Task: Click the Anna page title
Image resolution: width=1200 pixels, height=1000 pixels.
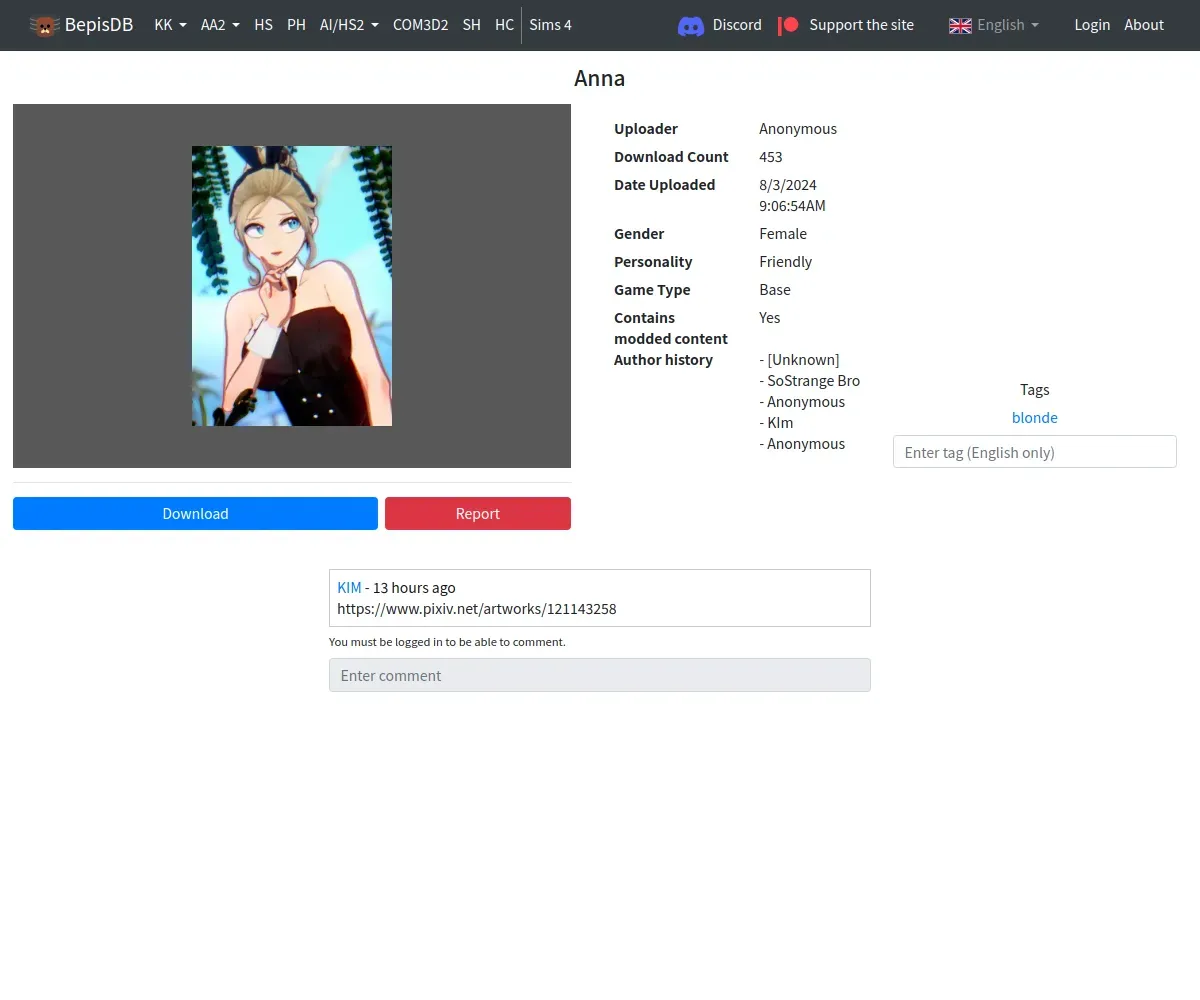Action: click(600, 78)
